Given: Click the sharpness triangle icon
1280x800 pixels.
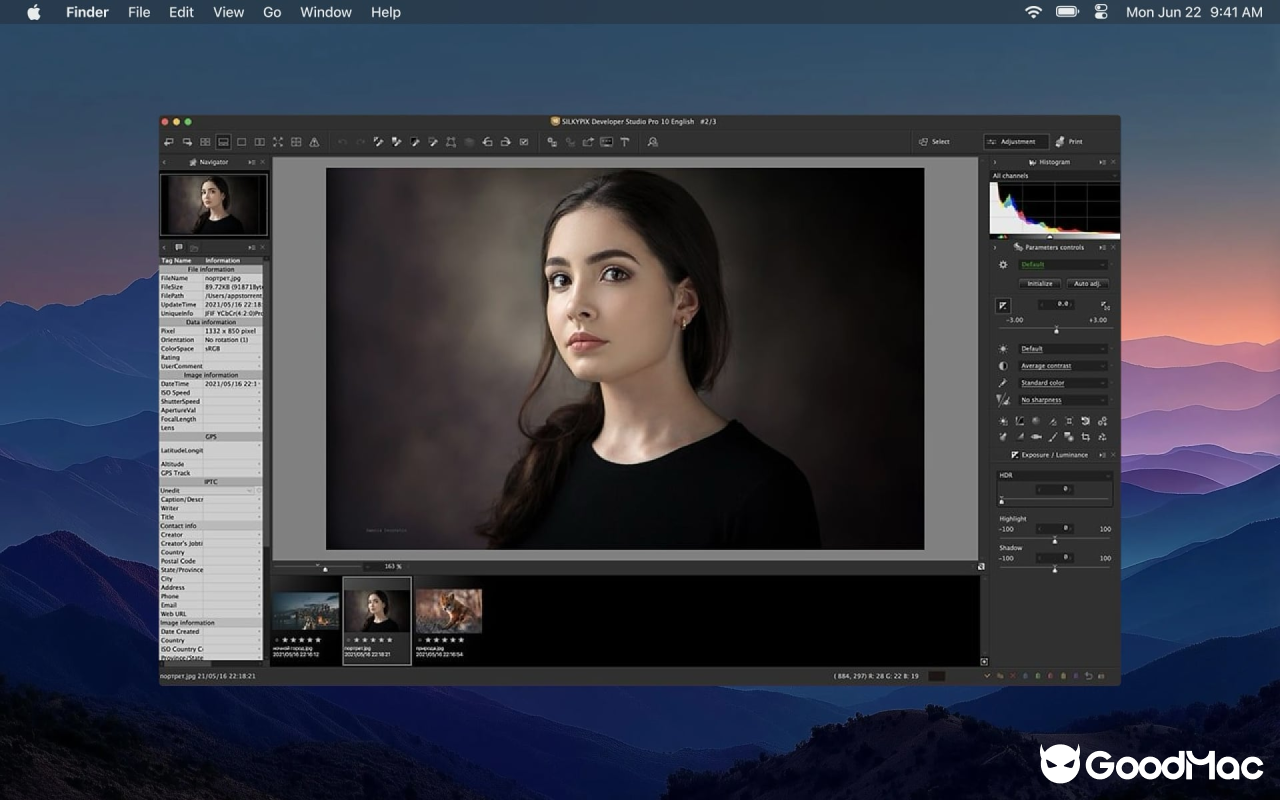Looking at the screenshot, I should 1003,400.
